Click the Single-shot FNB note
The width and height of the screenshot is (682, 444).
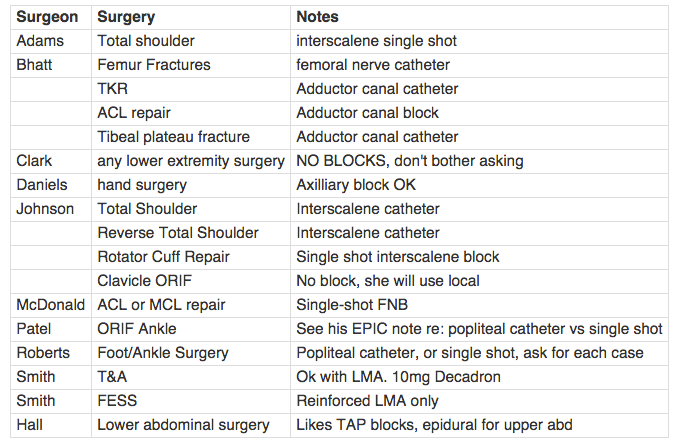(x=479, y=305)
